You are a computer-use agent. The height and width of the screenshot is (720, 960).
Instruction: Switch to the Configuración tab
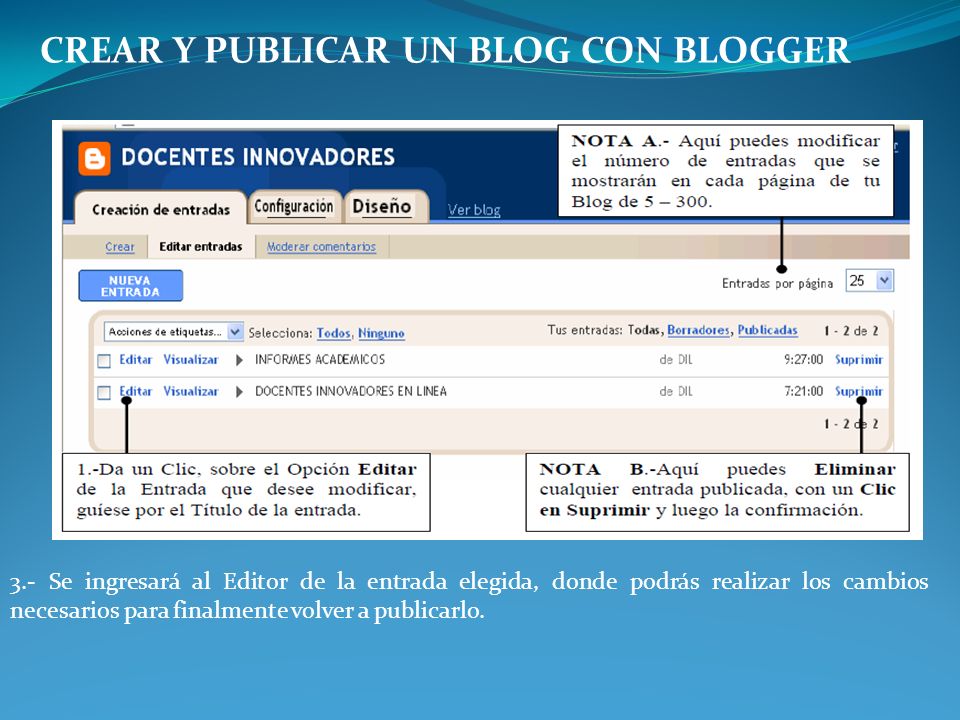coord(294,206)
